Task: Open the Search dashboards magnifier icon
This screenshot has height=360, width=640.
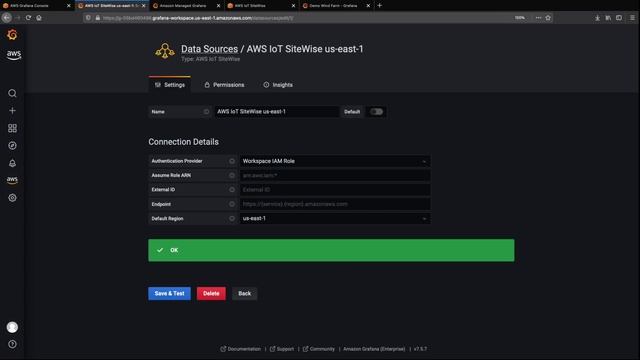Action: pos(12,93)
